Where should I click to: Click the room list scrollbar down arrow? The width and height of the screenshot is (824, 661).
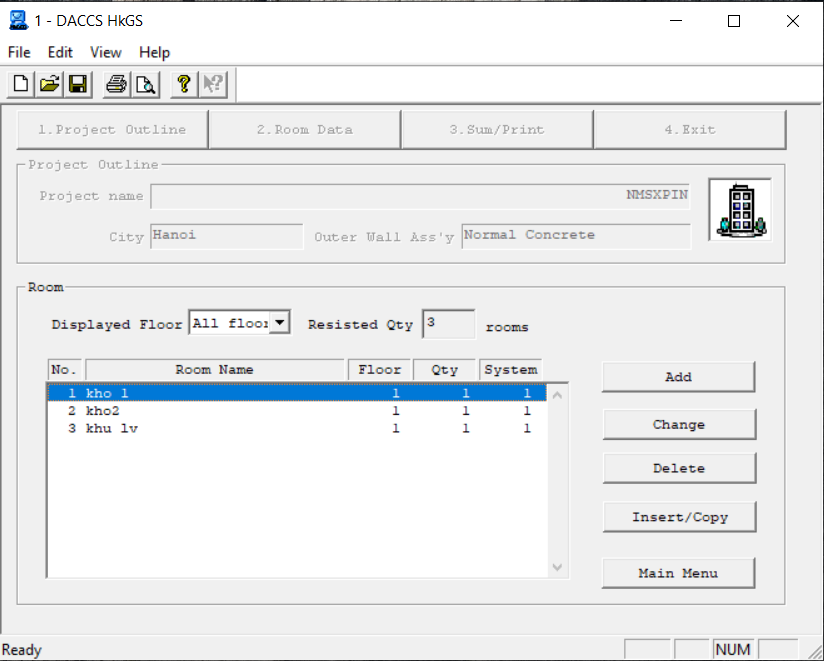[558, 567]
